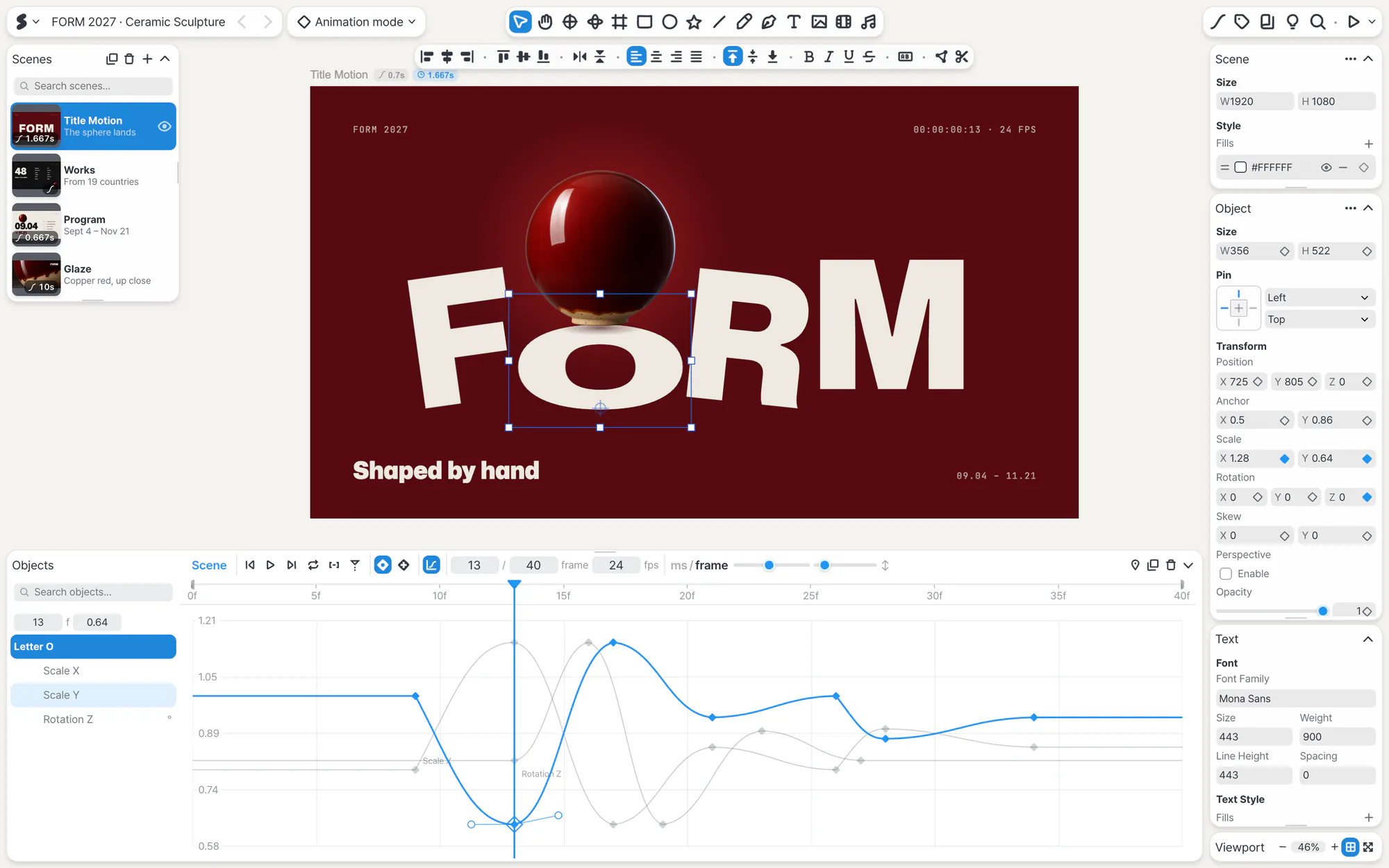Delete scene trash icon in Scenes panel
The height and width of the screenshot is (868, 1389).
[x=129, y=59]
